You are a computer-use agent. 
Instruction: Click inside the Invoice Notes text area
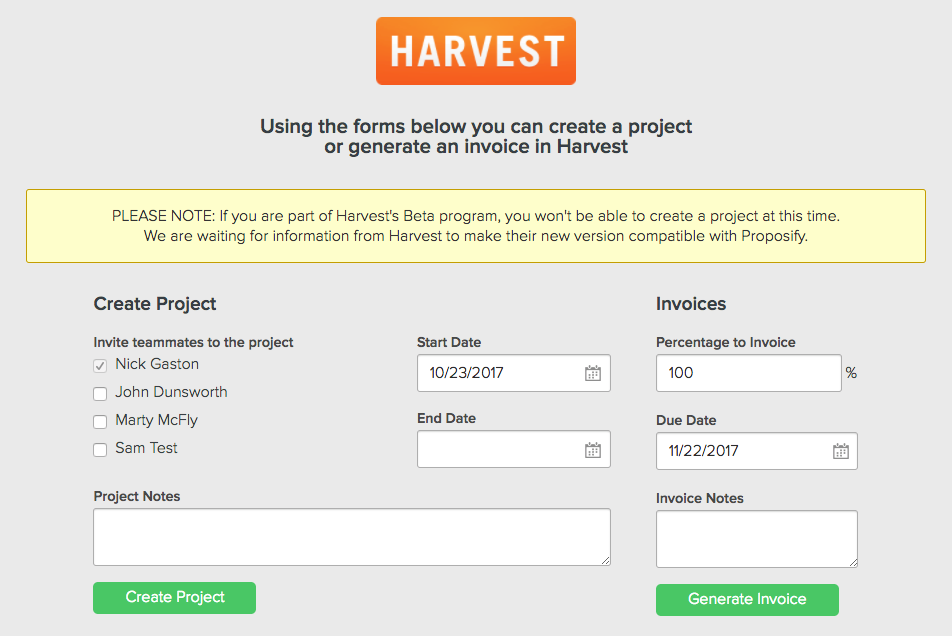click(756, 539)
